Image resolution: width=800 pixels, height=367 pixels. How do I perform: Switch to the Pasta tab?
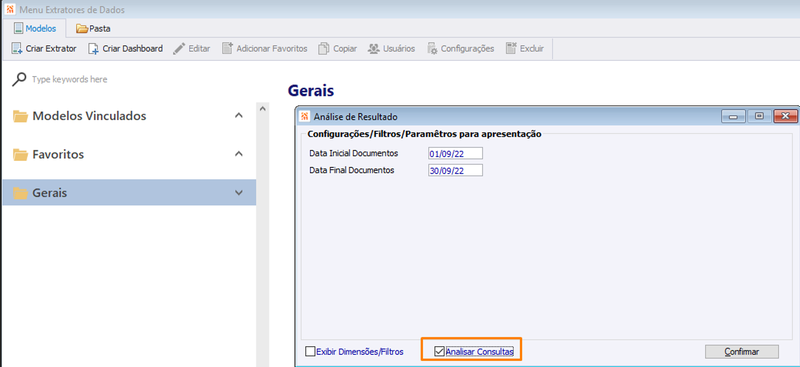(x=93, y=29)
